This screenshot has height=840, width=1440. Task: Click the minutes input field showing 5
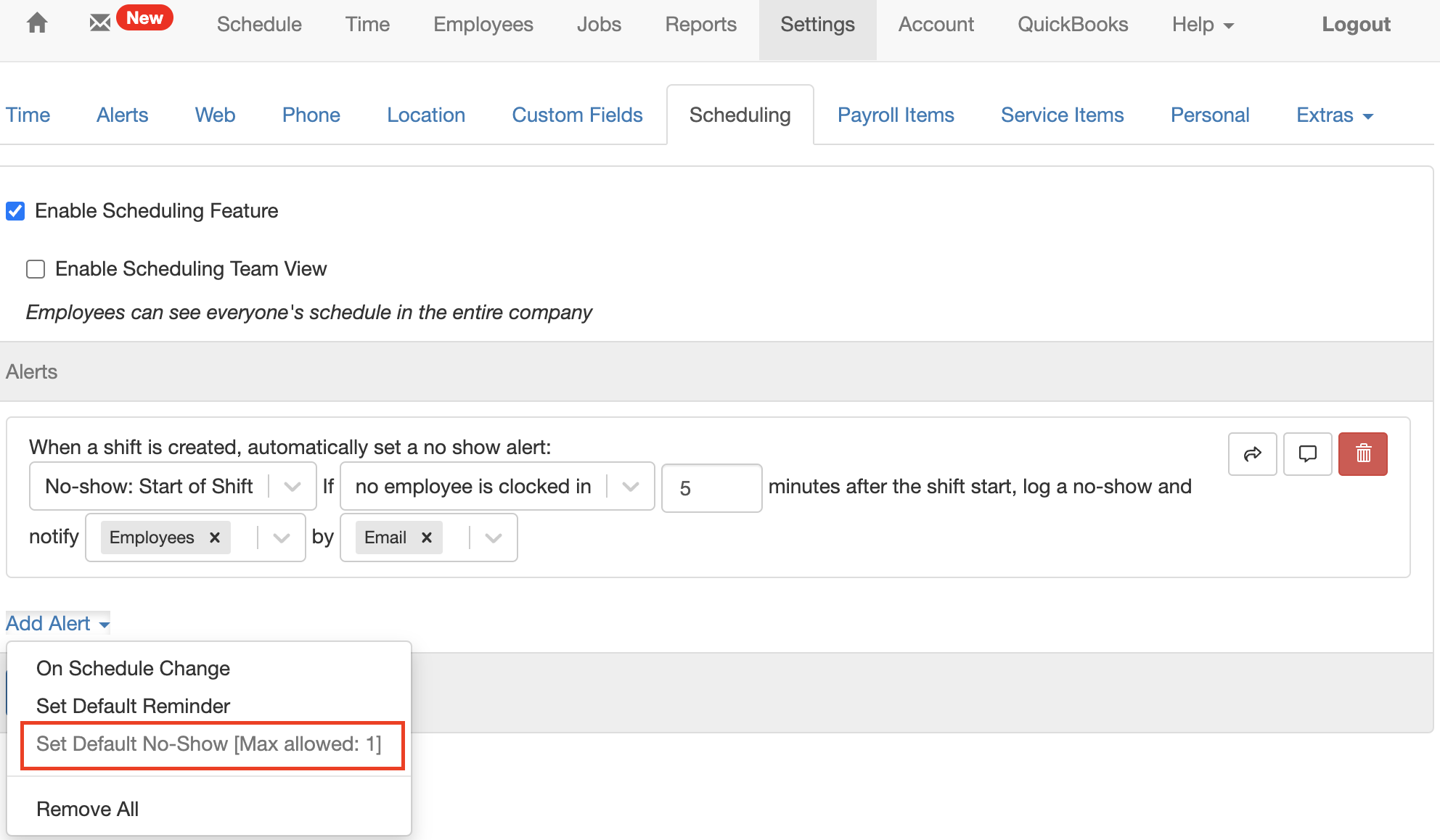point(711,488)
